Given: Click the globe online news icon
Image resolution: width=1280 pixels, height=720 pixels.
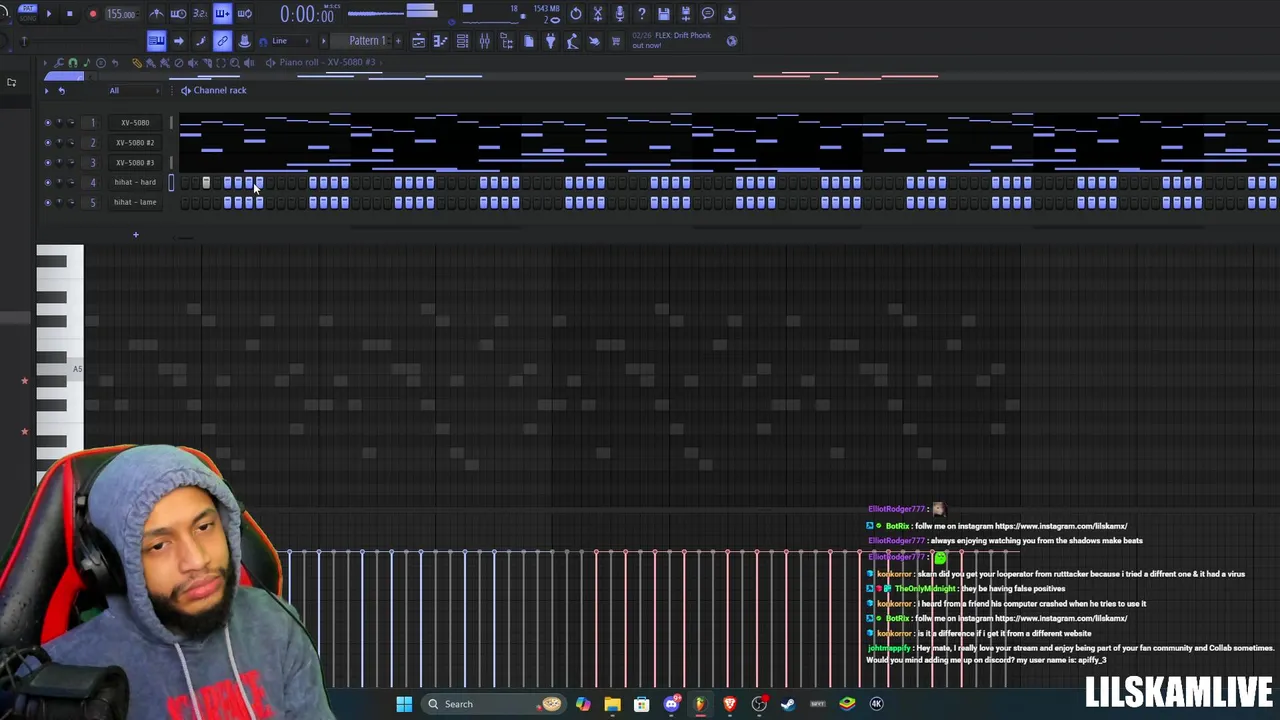Looking at the screenshot, I should pyautogui.click(x=732, y=41).
